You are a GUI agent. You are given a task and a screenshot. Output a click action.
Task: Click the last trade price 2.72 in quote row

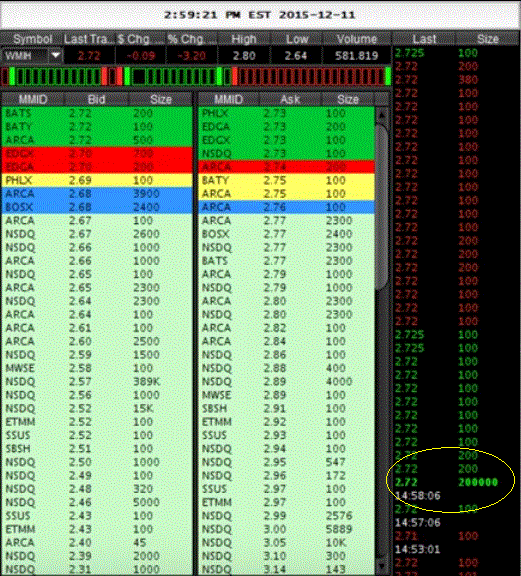click(89, 56)
